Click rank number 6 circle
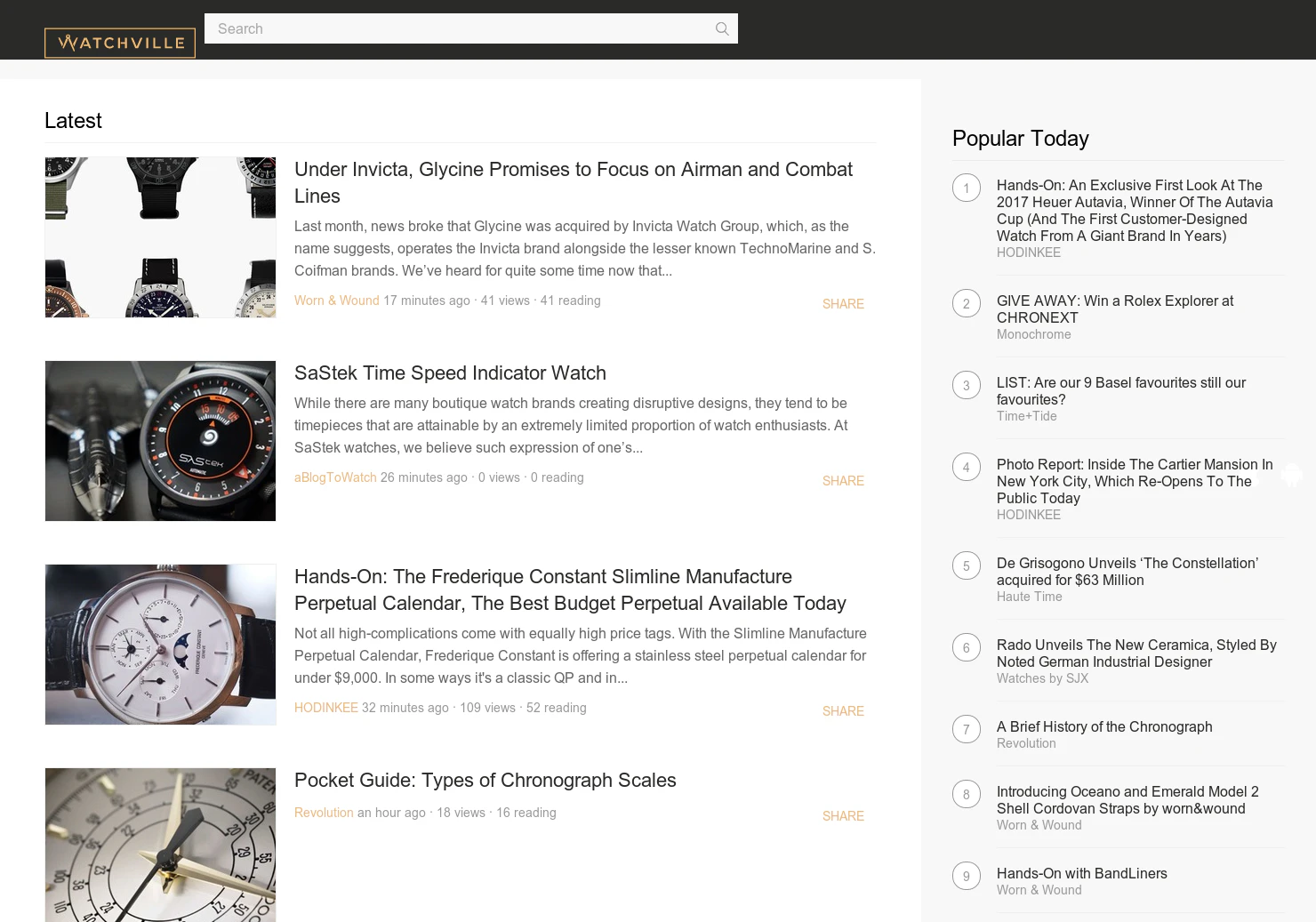This screenshot has width=1316, height=922. [967, 647]
